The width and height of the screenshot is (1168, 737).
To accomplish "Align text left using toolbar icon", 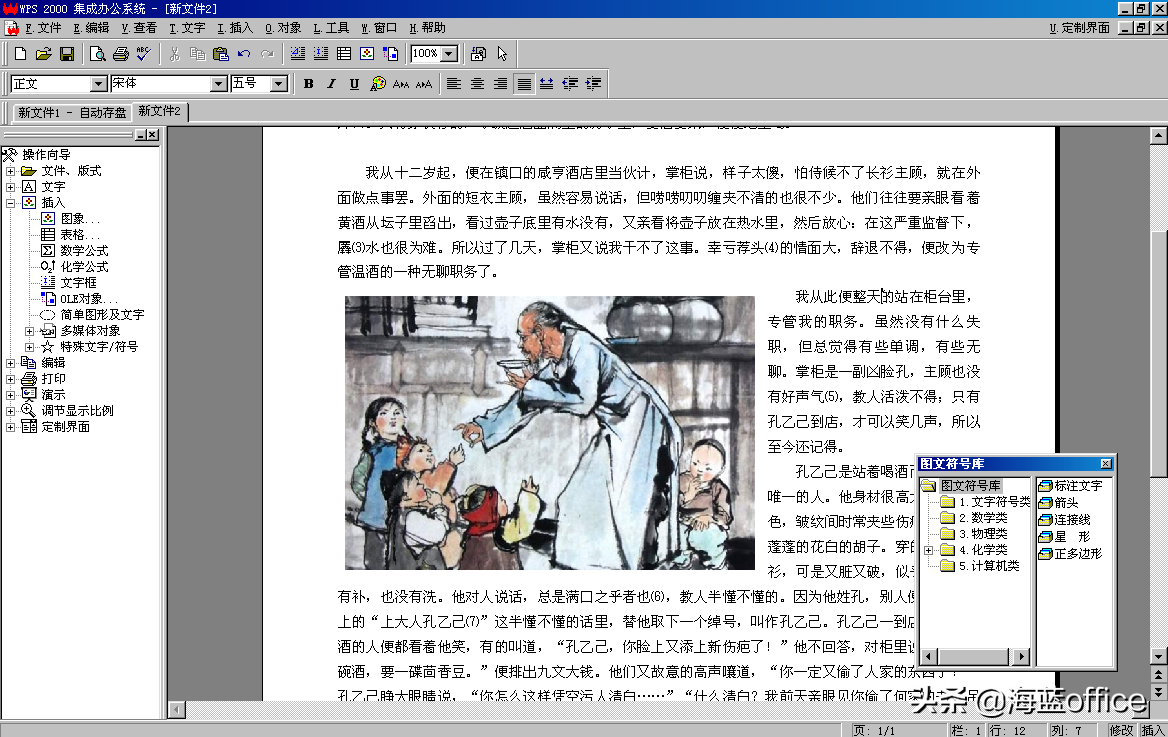I will pos(454,83).
